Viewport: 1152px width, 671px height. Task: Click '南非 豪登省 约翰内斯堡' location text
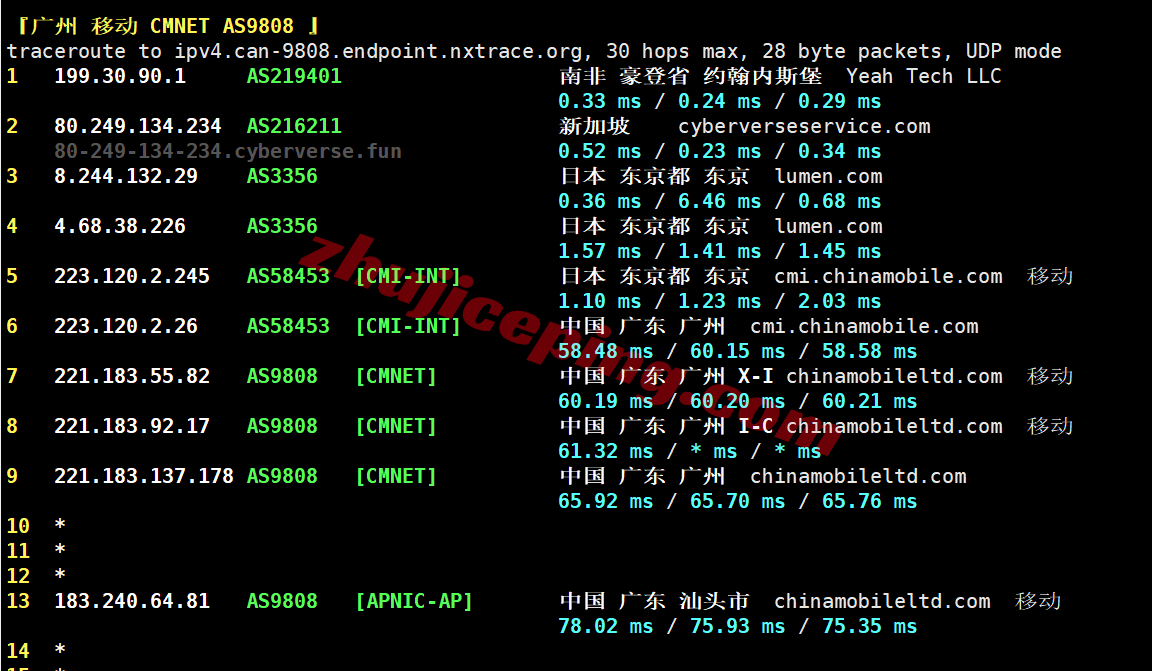pos(690,76)
